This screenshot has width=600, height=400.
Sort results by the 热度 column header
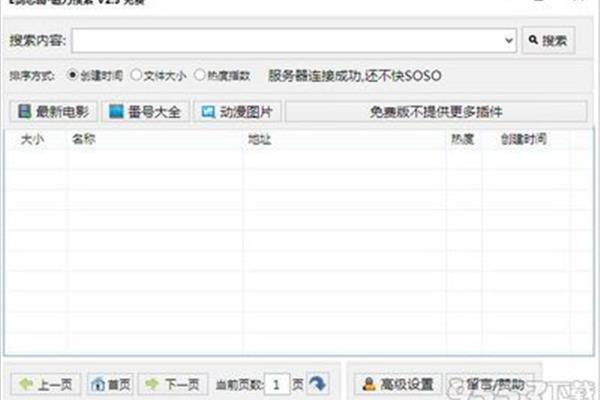tap(462, 139)
